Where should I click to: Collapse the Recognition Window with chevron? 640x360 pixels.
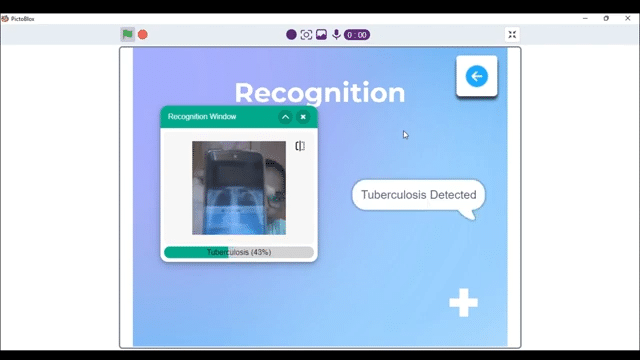pos(285,117)
